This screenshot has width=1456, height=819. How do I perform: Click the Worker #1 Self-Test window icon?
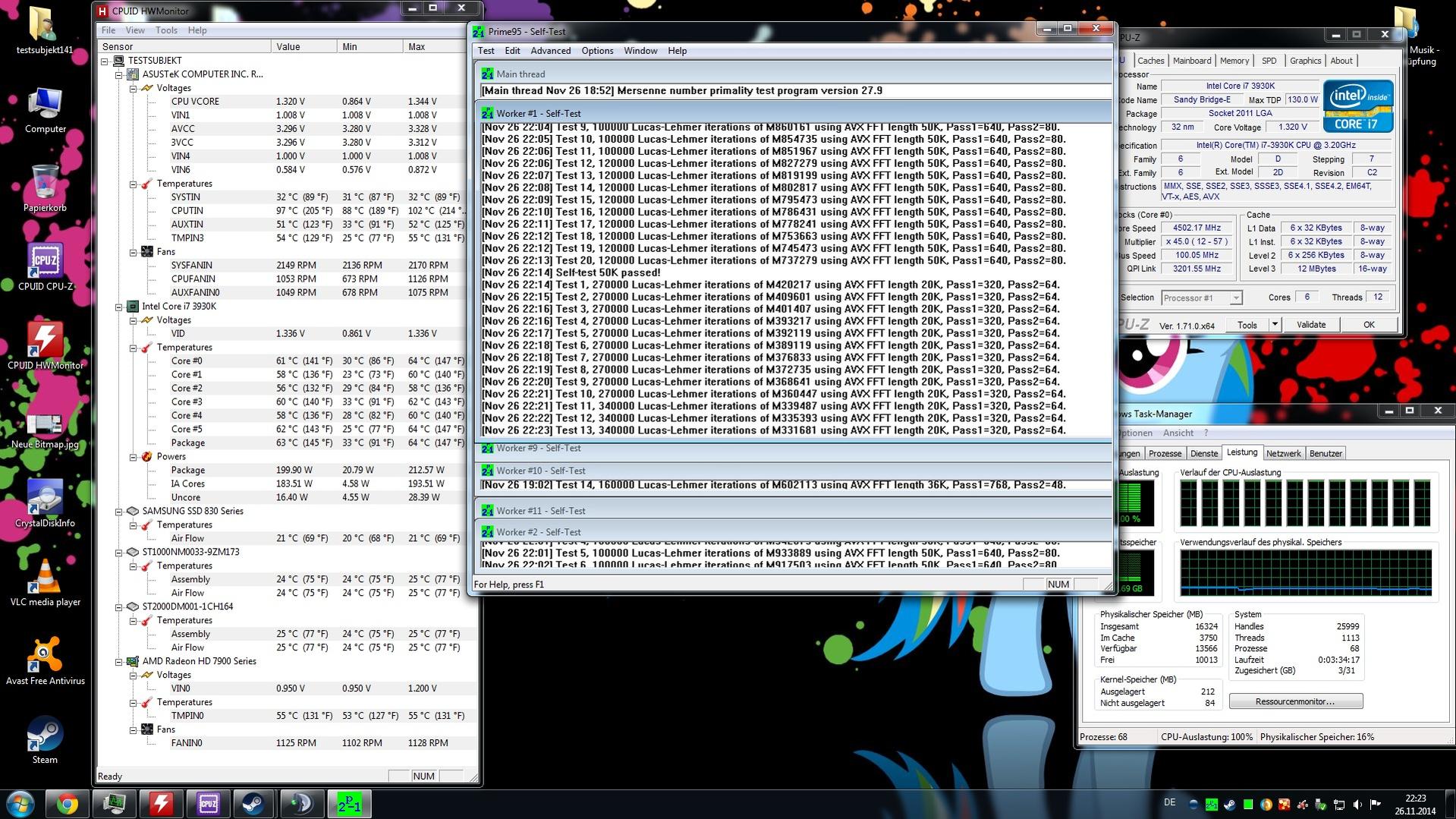487,113
